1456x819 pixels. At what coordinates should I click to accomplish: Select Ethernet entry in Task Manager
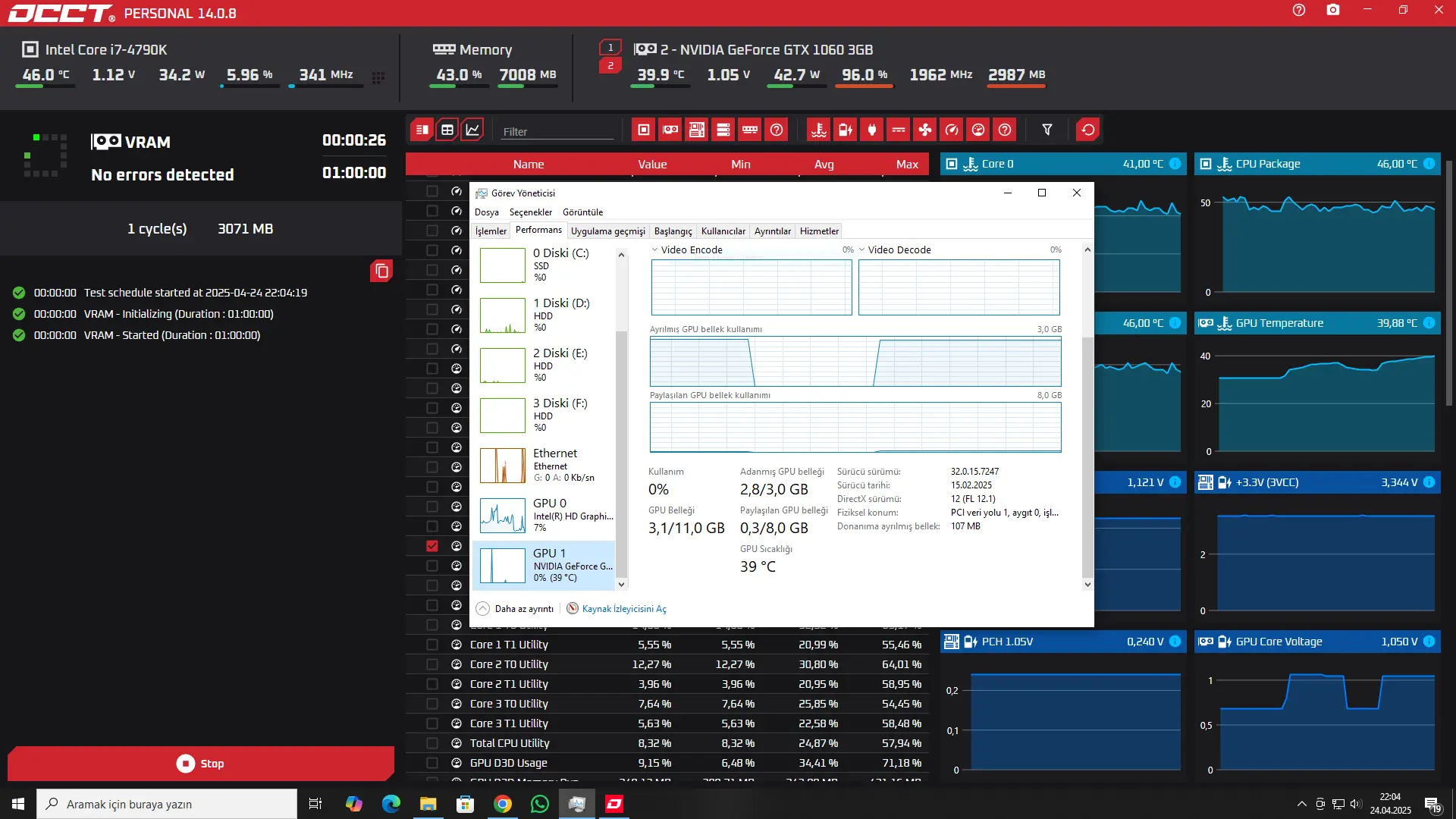coord(544,466)
